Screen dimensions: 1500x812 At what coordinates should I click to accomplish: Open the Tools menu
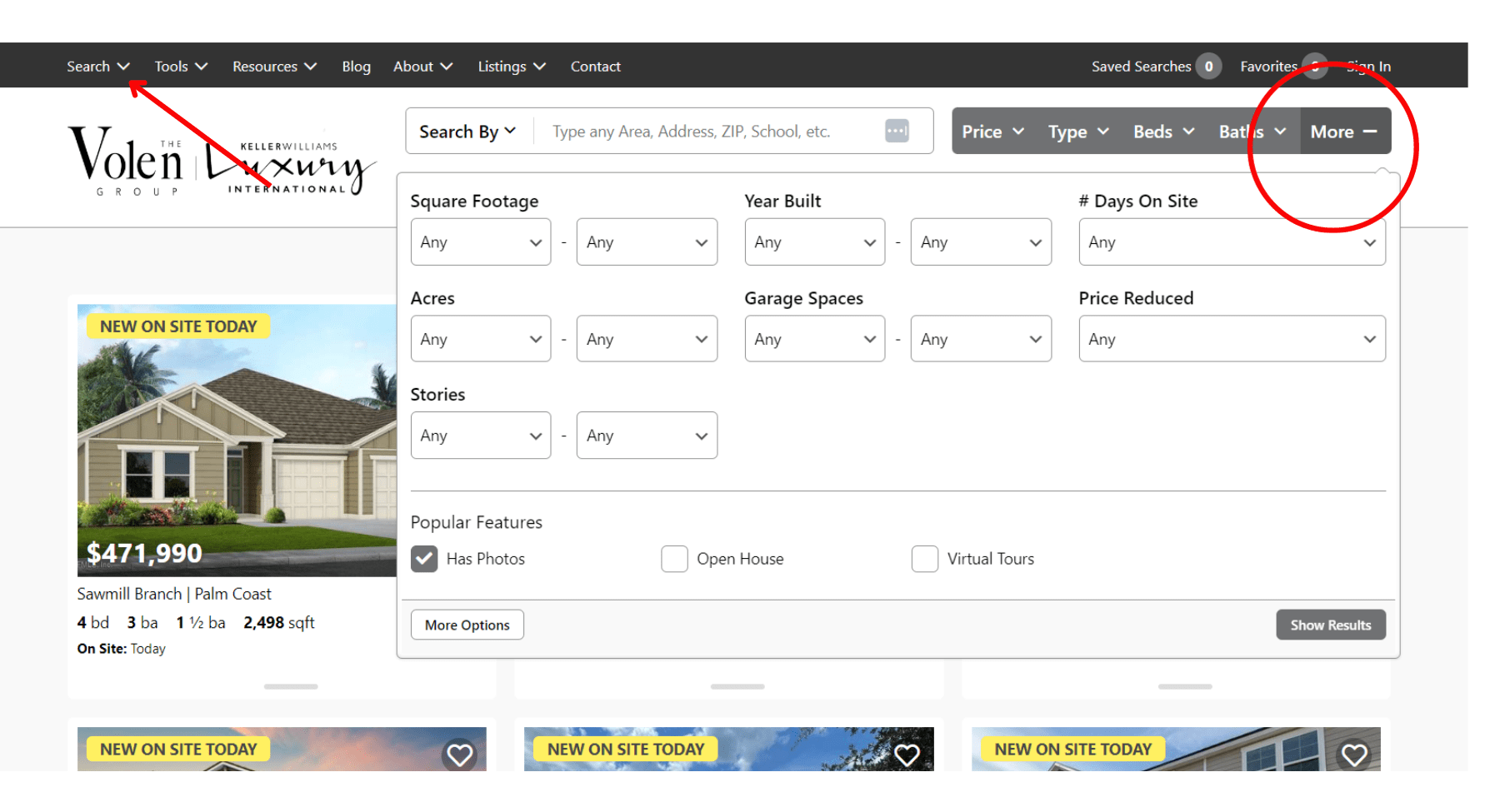[180, 67]
